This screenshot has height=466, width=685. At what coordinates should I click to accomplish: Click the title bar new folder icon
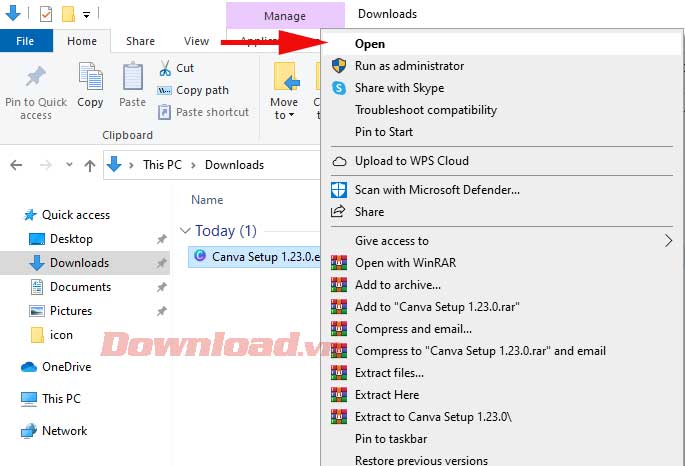click(68, 14)
